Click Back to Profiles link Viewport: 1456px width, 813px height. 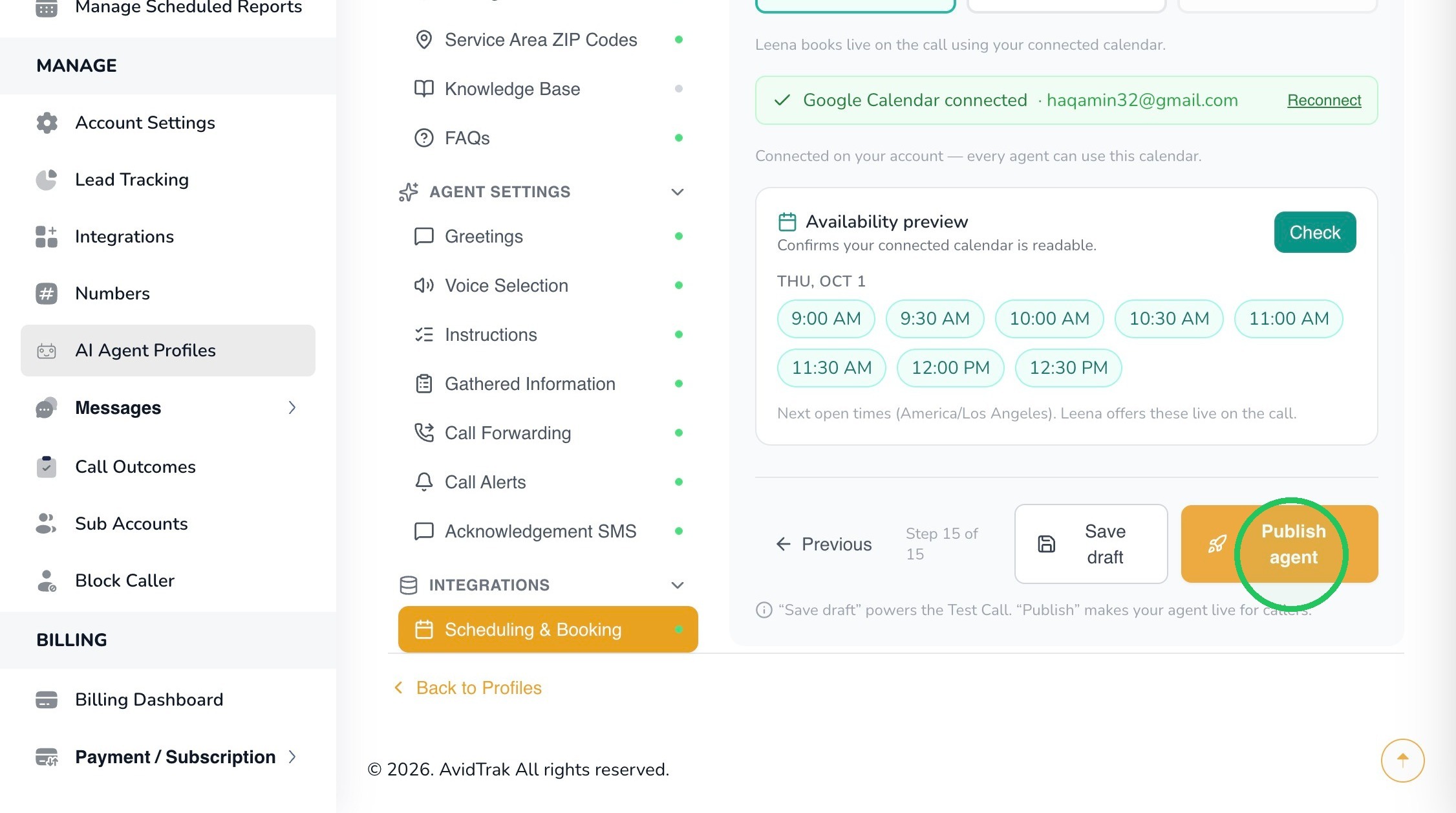[x=468, y=688]
